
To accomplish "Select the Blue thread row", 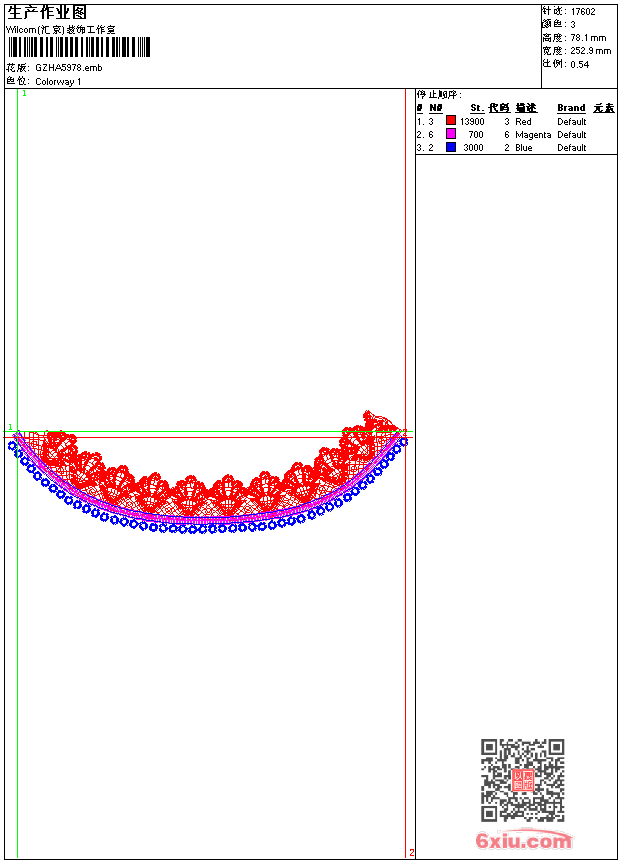I will [516, 148].
